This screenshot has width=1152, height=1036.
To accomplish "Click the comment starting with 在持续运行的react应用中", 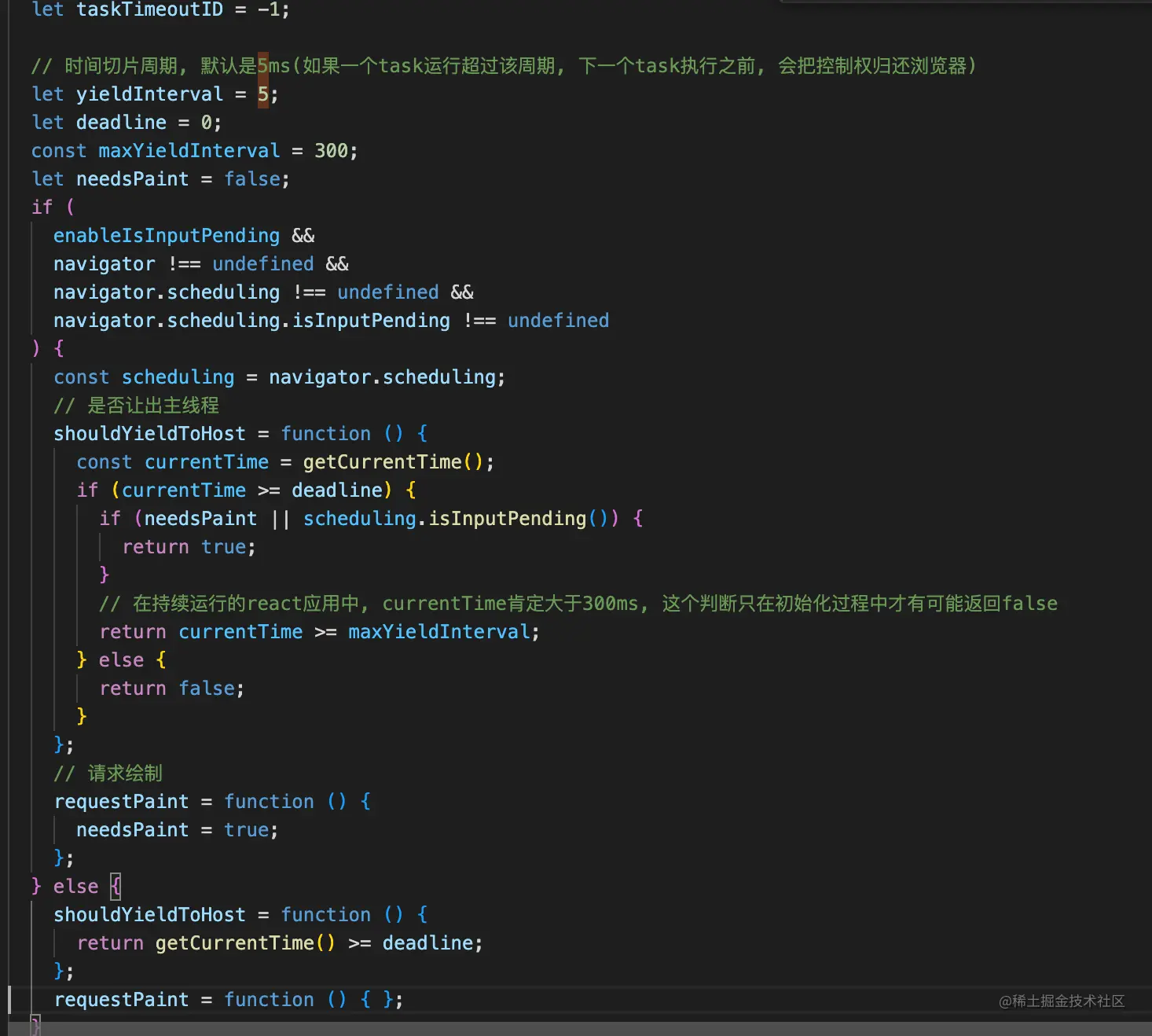I will coord(578,604).
